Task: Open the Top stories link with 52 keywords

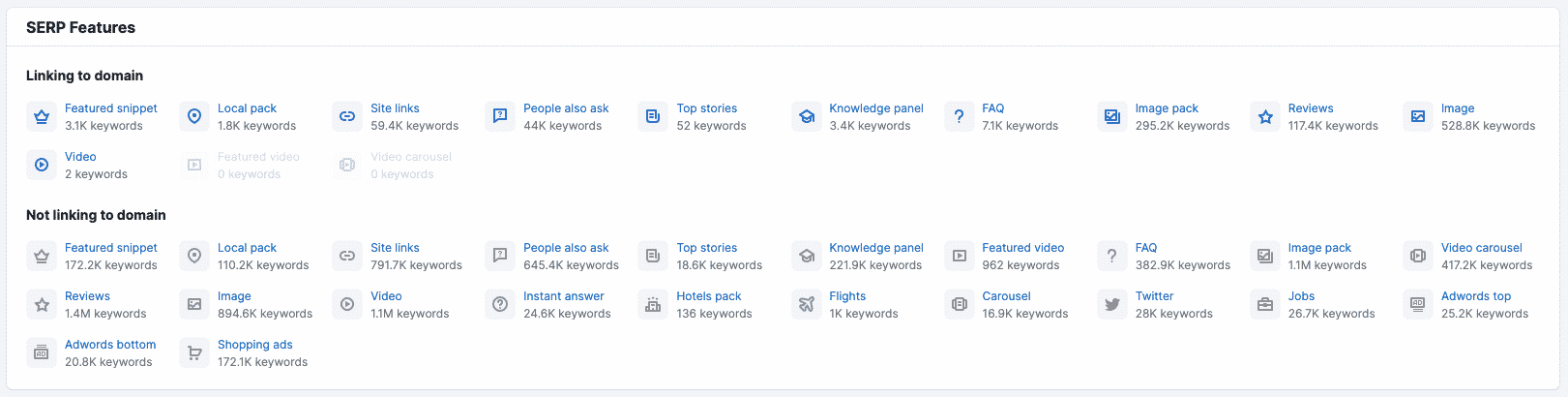Action: 706,108
